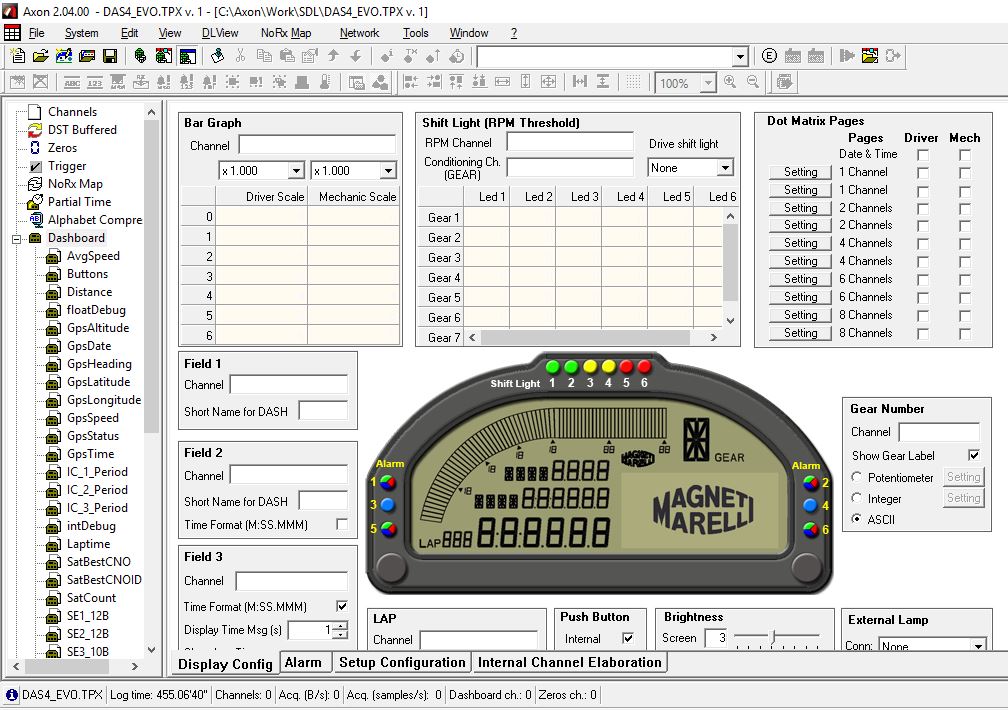
Task: Click the new document toolbar icon
Action: pos(18,56)
